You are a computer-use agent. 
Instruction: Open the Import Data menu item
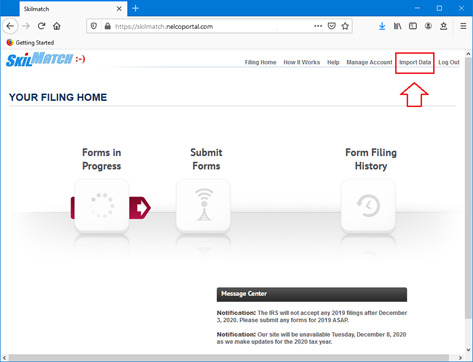[415, 62]
